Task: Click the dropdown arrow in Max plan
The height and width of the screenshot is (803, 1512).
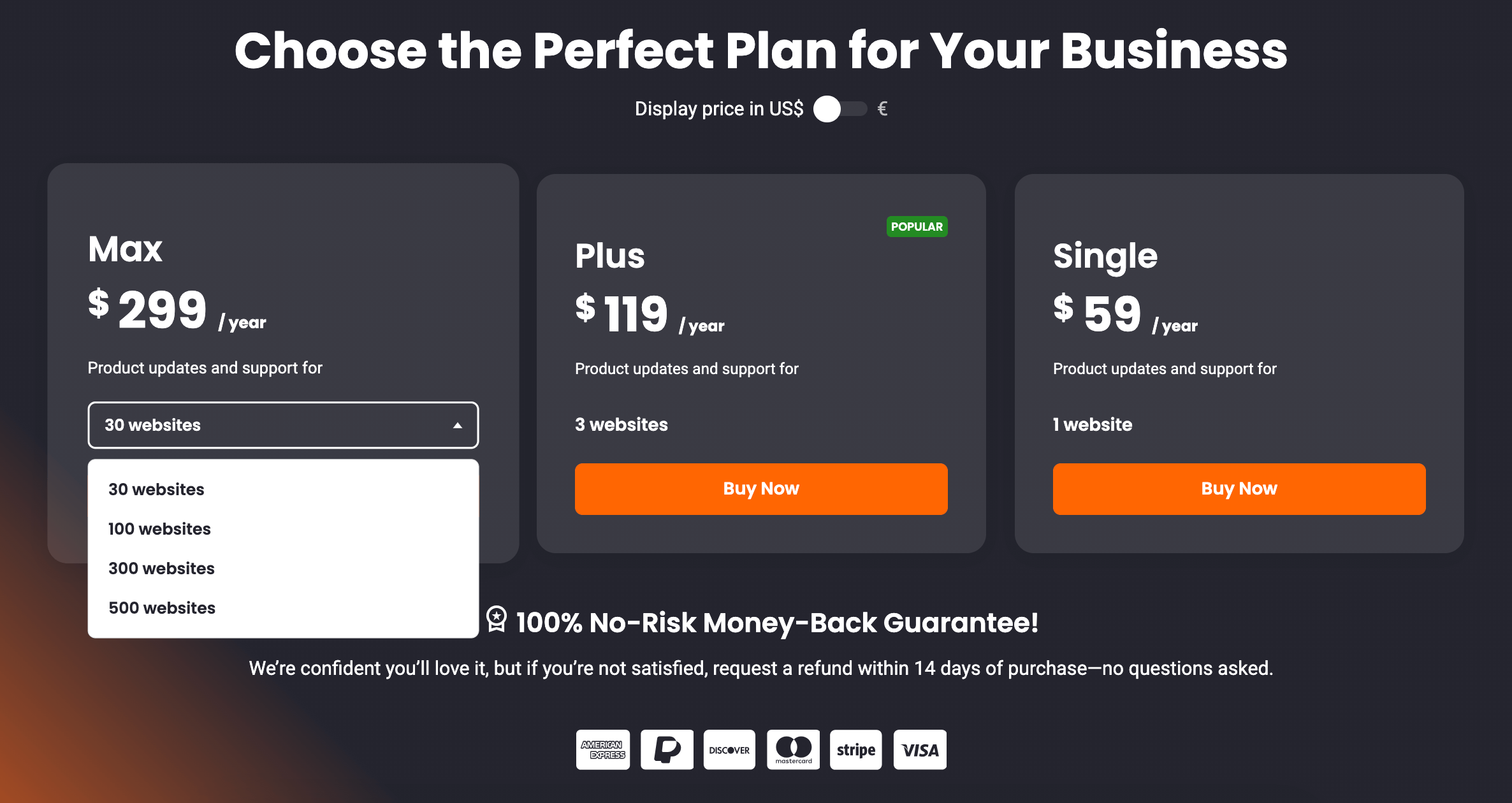Action: pyautogui.click(x=457, y=425)
